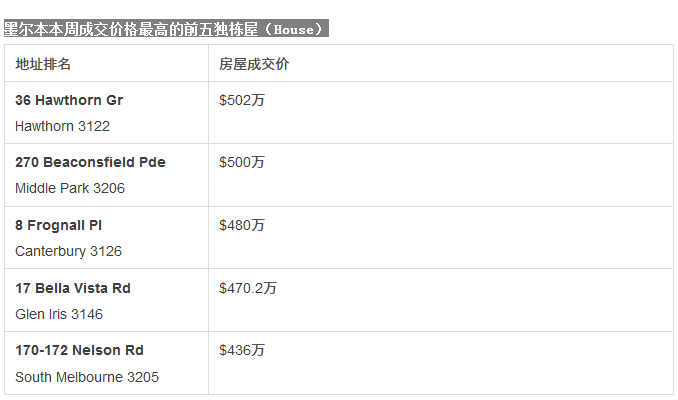
Task: Click Hawthorn 3122 suburb text
Action: (x=62, y=126)
